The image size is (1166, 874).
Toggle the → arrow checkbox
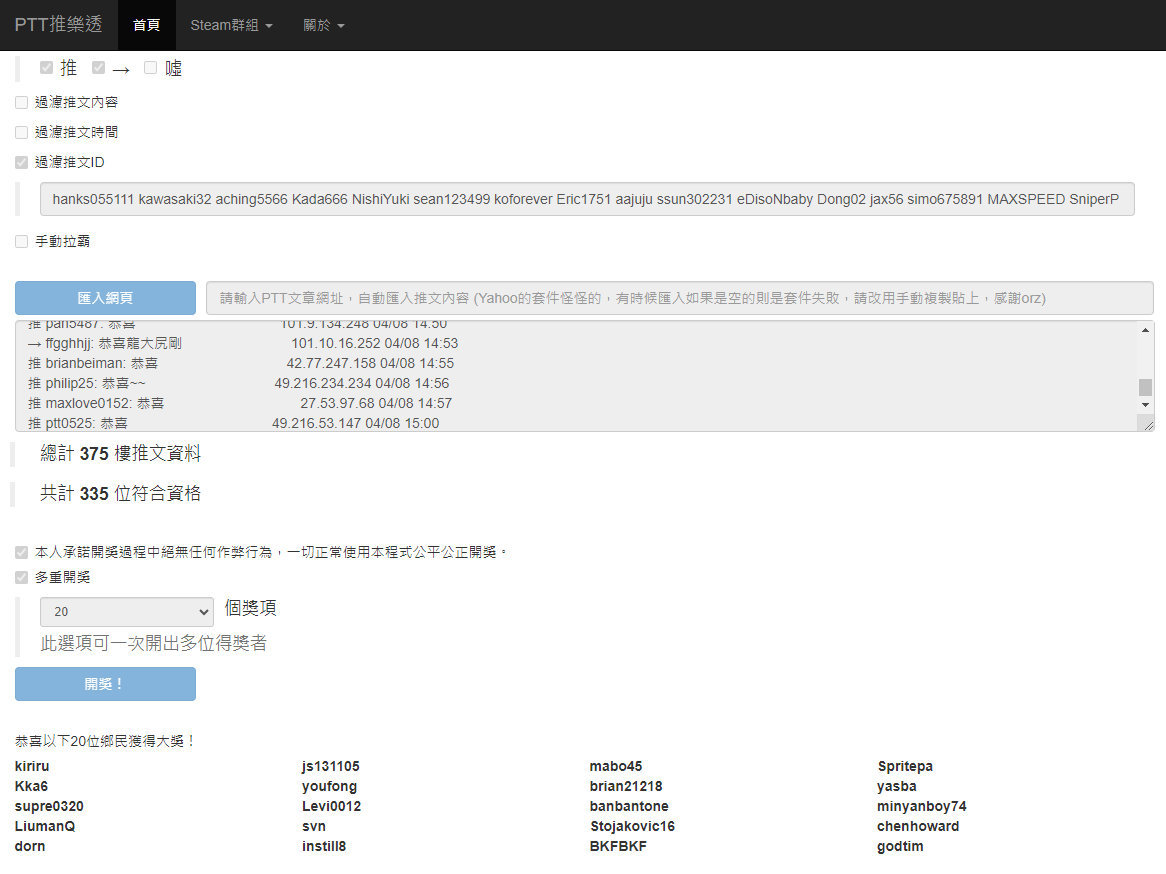click(x=98, y=68)
